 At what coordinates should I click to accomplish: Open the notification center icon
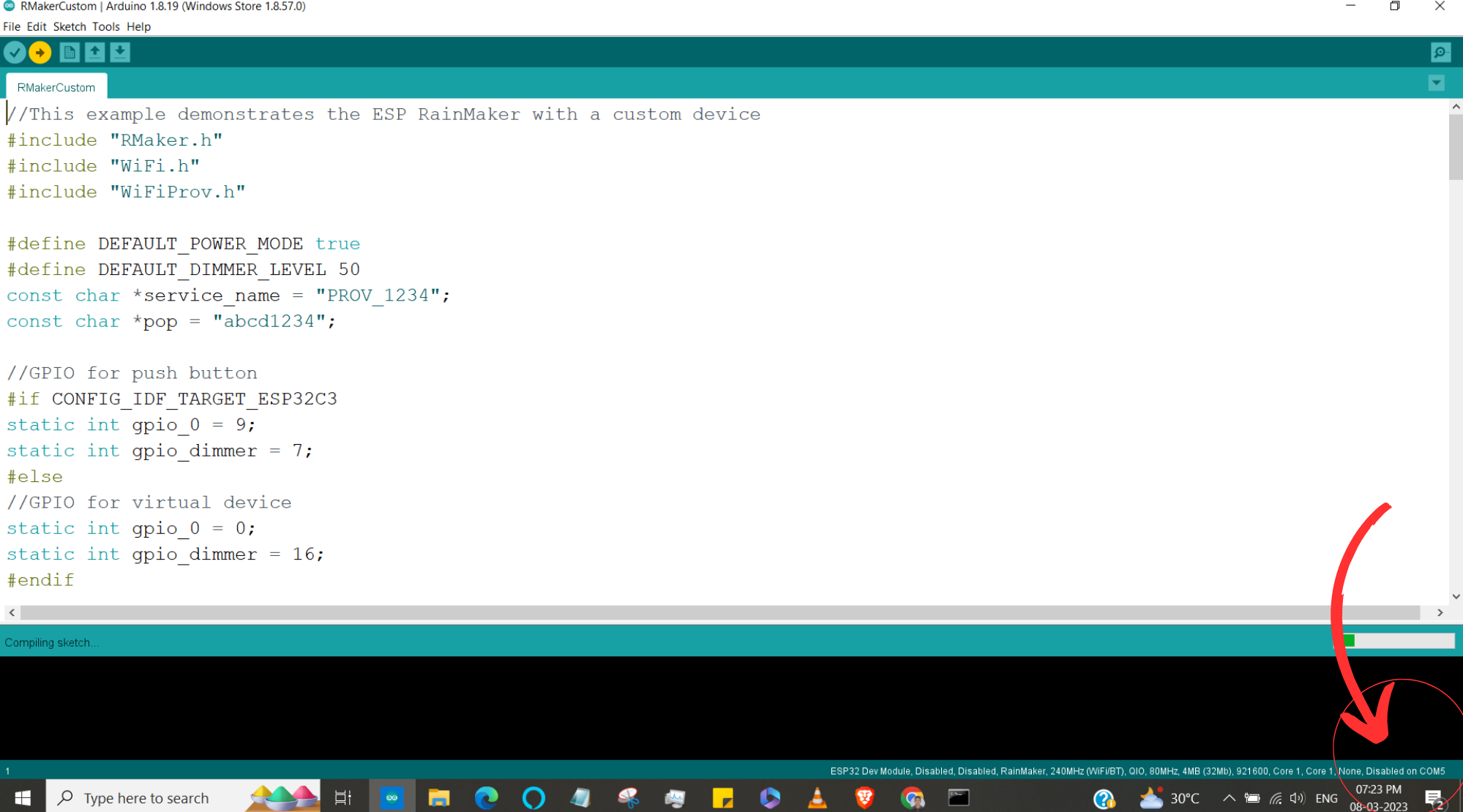click(1434, 798)
